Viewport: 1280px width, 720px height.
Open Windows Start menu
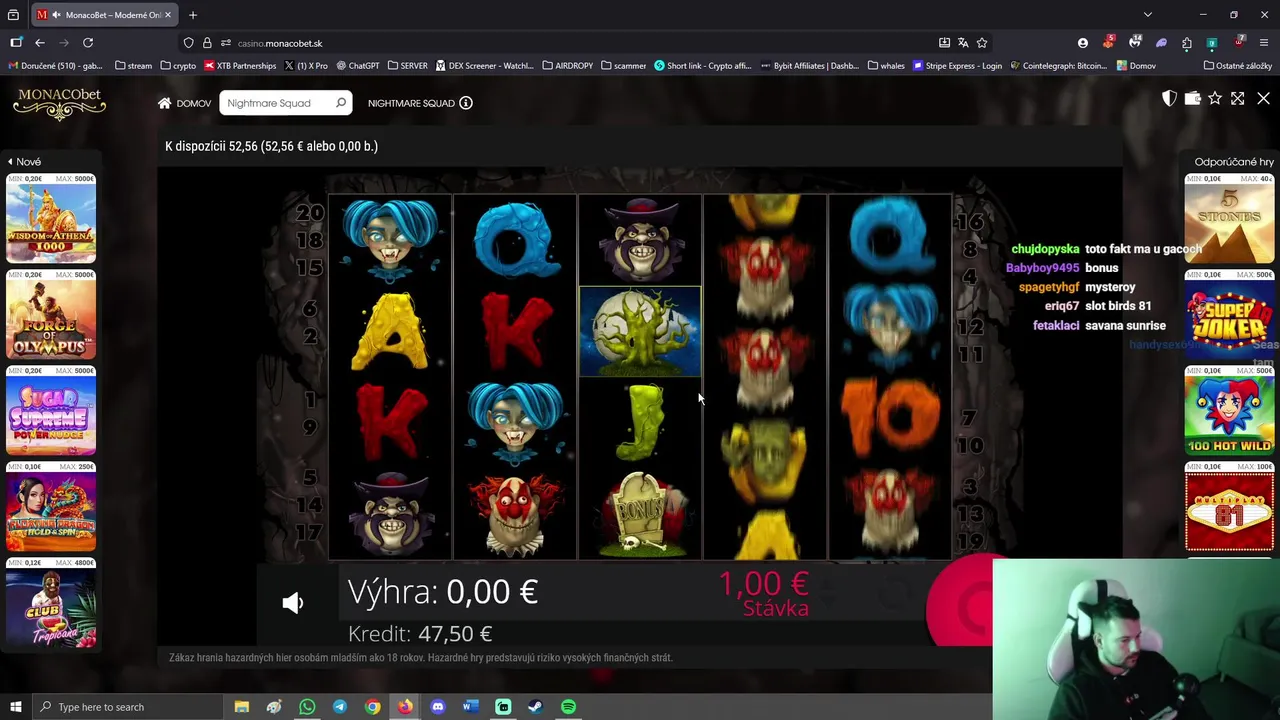tap(15, 707)
